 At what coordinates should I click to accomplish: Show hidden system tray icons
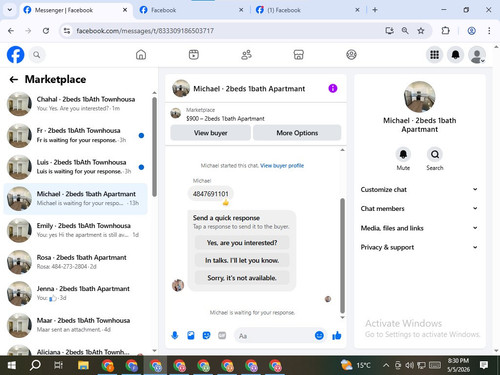click(x=386, y=365)
